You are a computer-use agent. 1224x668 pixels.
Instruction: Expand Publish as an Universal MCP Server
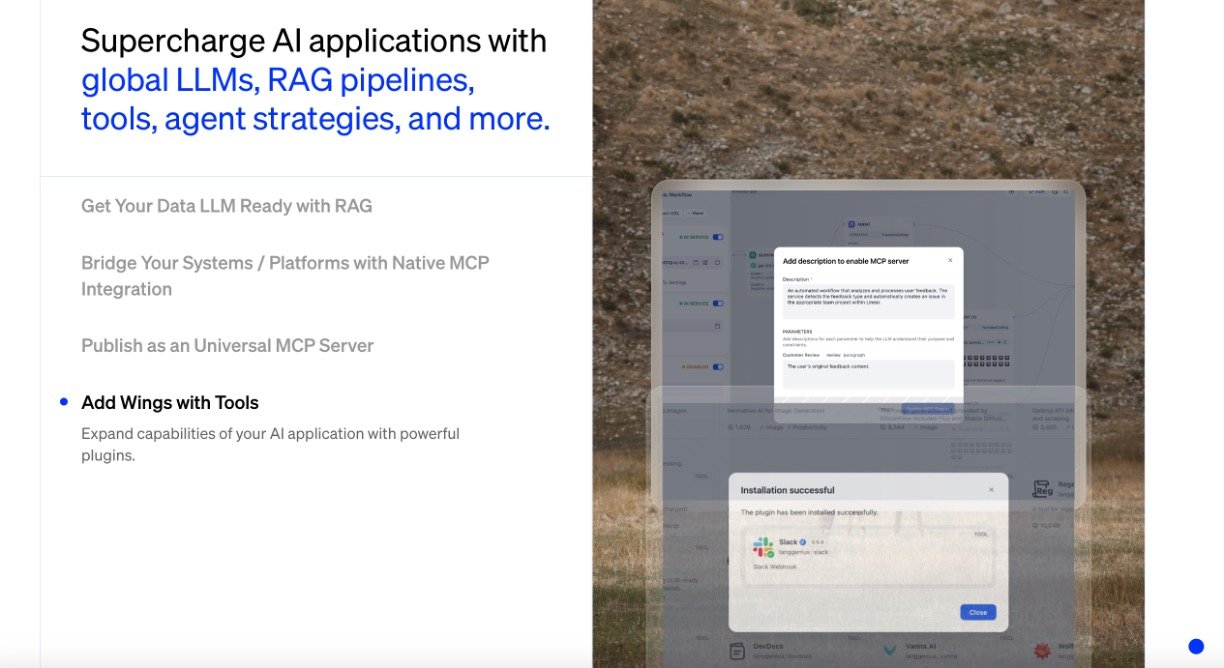click(x=227, y=346)
